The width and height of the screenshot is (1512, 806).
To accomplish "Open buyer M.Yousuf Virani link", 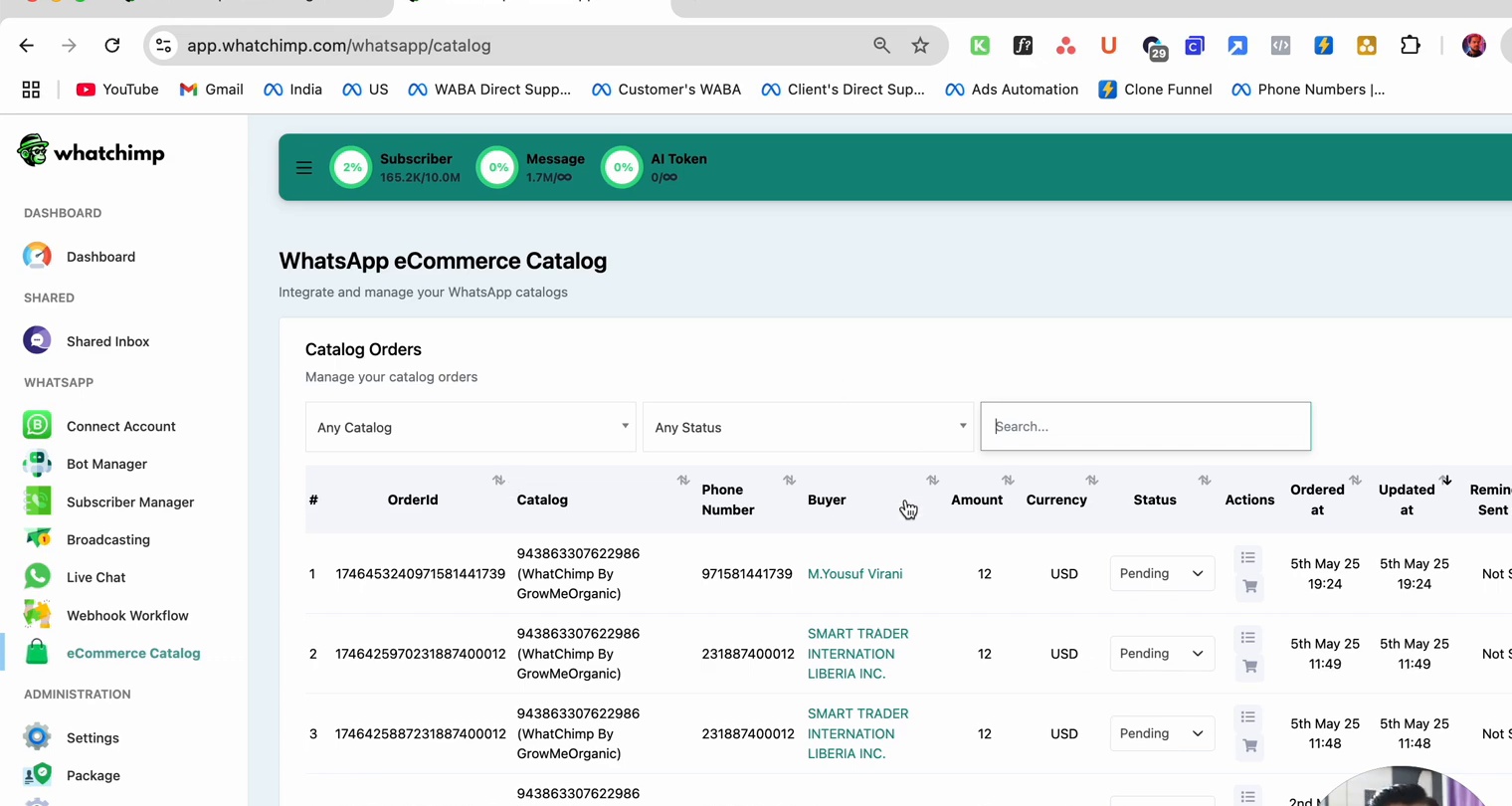I will click(855, 574).
